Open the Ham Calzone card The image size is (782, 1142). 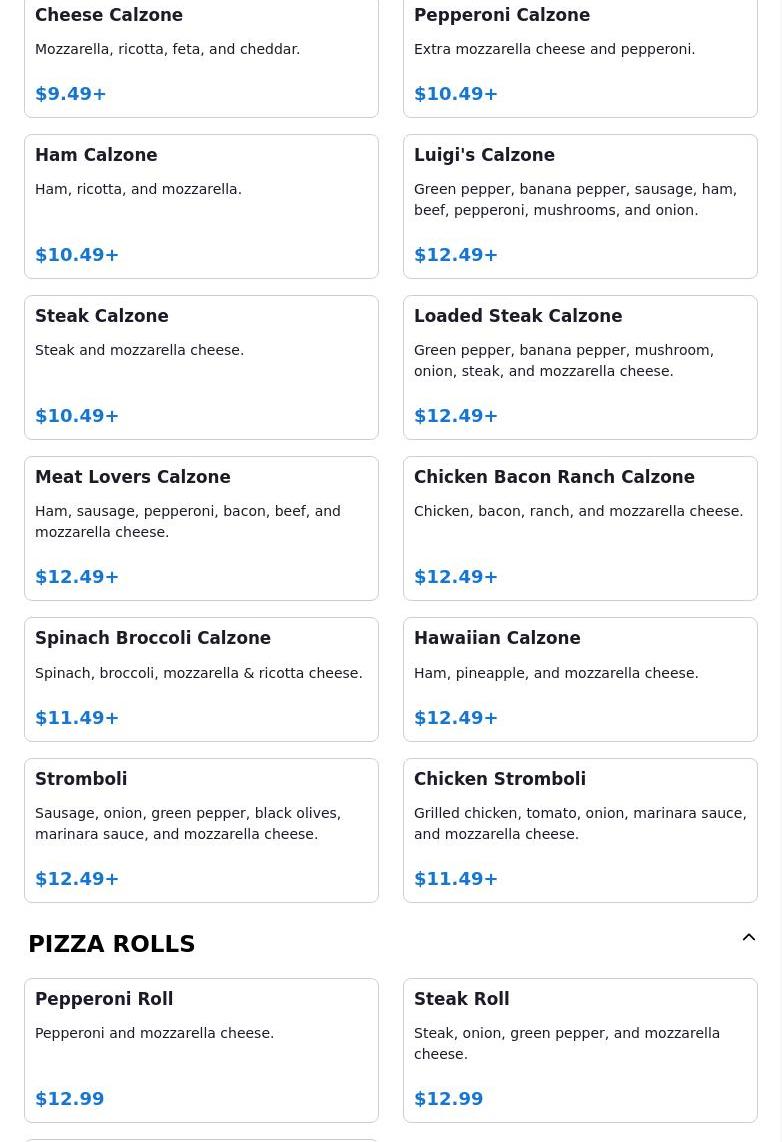tap(202, 206)
